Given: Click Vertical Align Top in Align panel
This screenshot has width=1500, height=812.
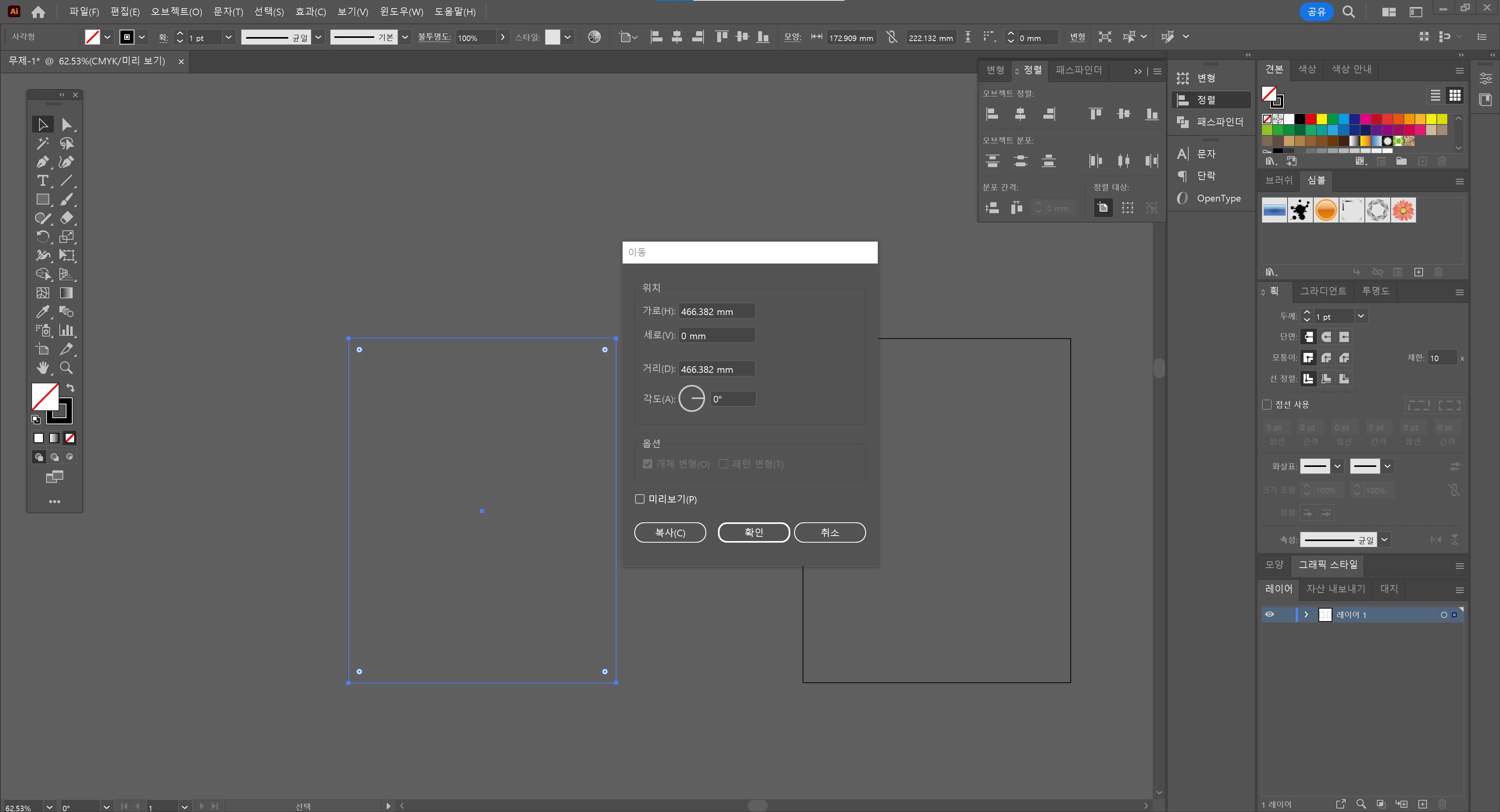Looking at the screenshot, I should [x=1095, y=114].
